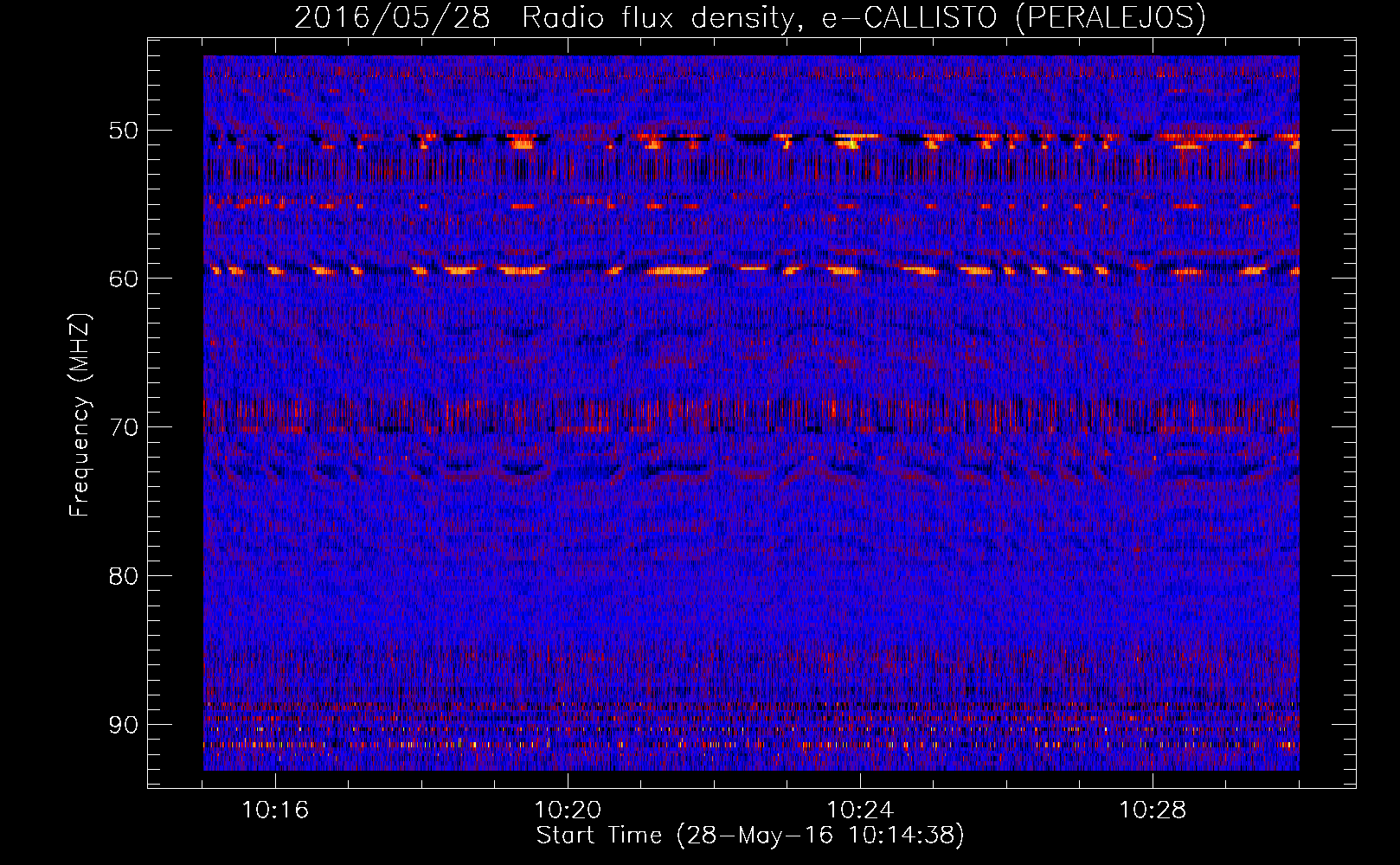Click the 2016/05/28 date in title
Screen dimensions: 1400x865
pyautogui.click(x=393, y=17)
